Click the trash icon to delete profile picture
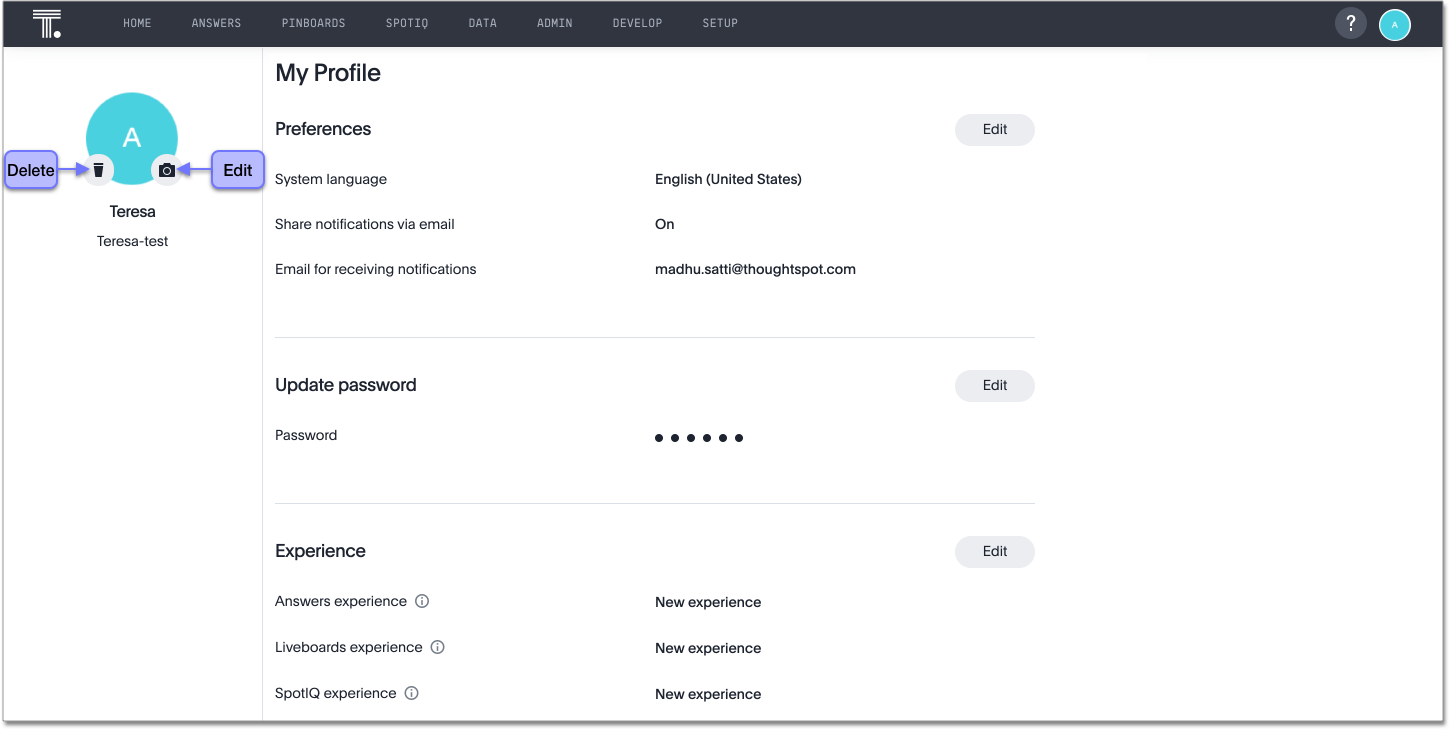Screen dimensions: 1450x730 tap(98, 170)
